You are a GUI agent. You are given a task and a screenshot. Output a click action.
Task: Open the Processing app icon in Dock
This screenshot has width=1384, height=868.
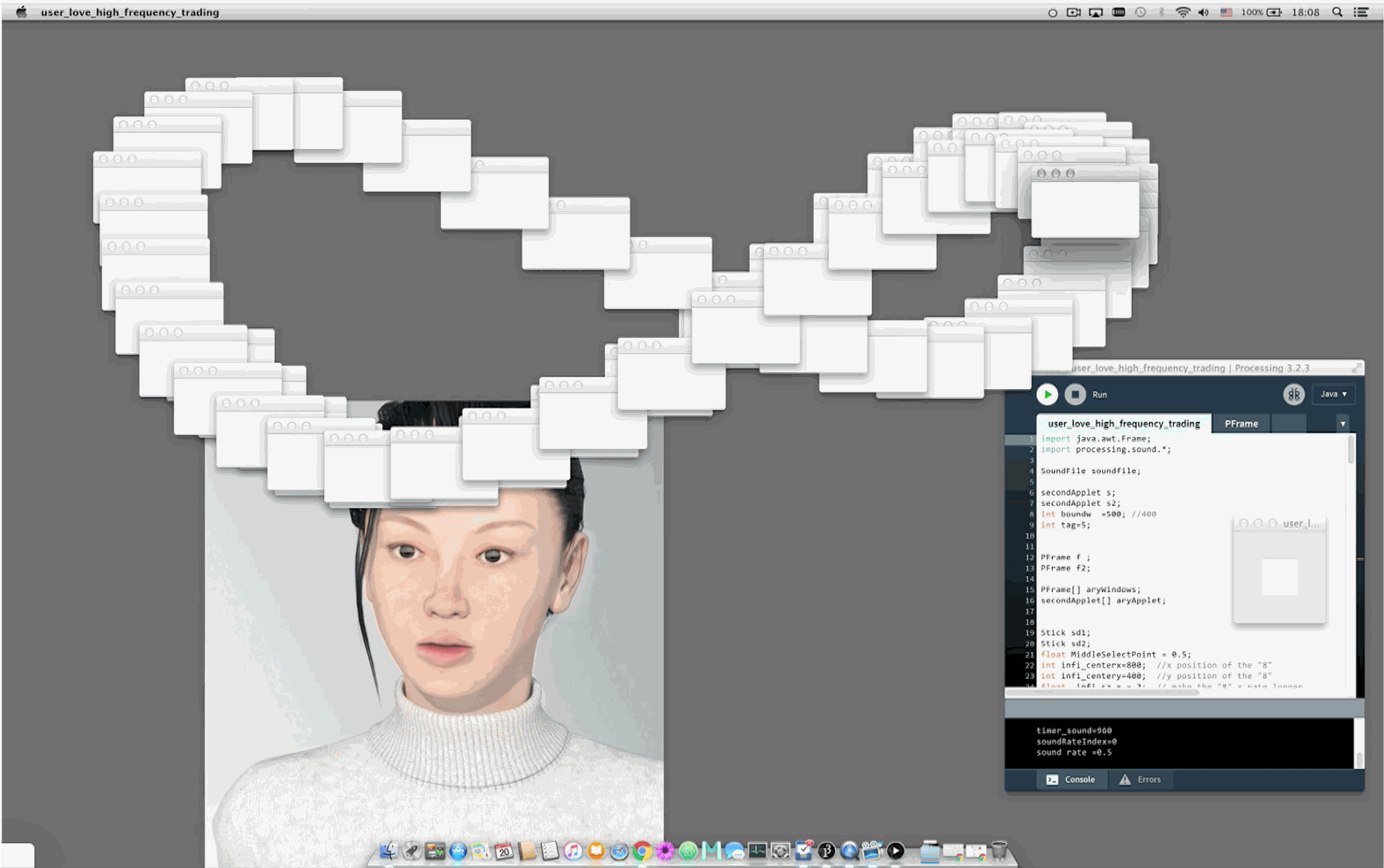point(826,850)
